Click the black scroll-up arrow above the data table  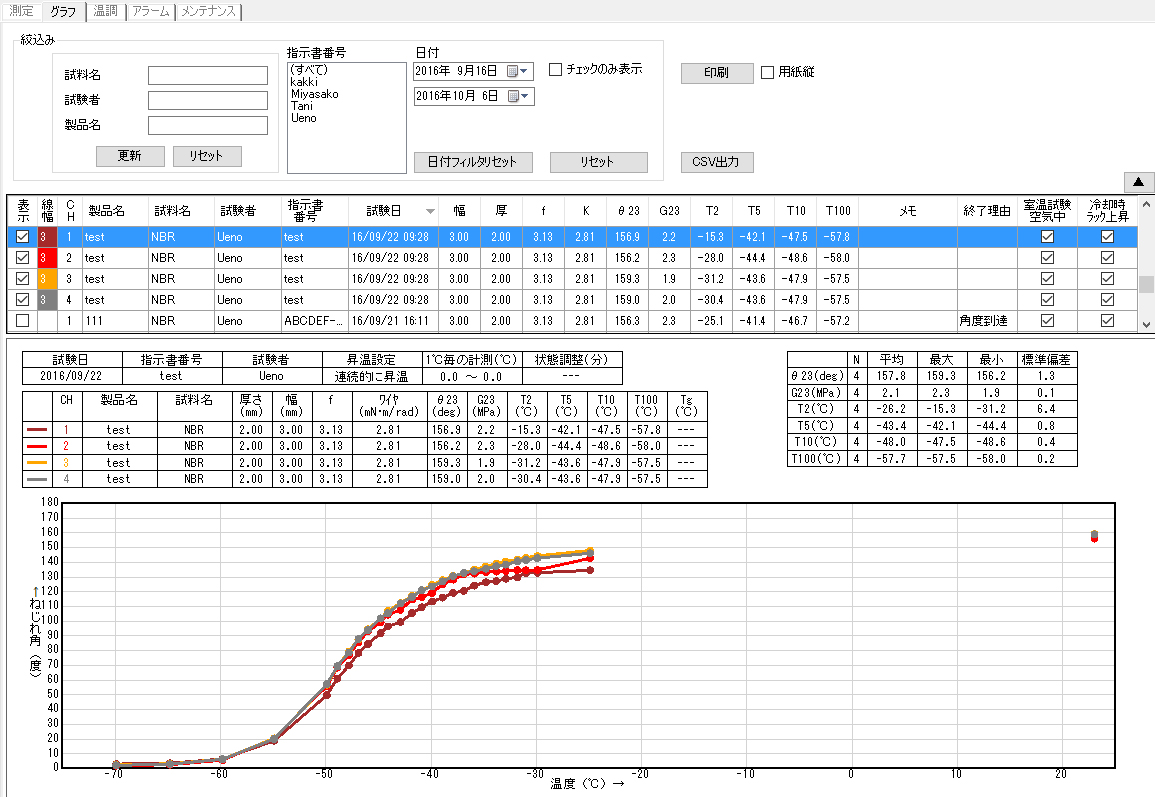coord(1138,182)
